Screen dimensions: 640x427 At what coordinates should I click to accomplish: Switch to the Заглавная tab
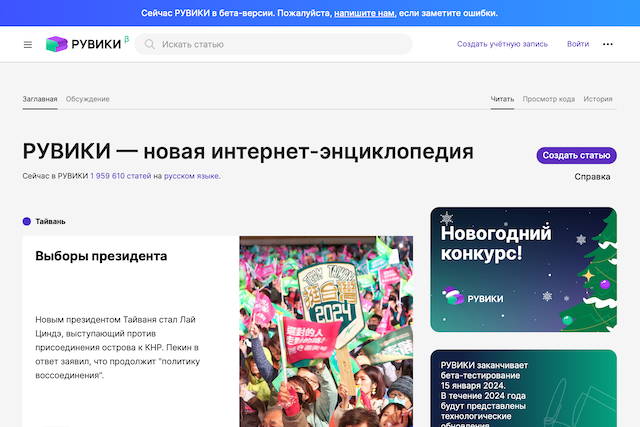click(40, 99)
